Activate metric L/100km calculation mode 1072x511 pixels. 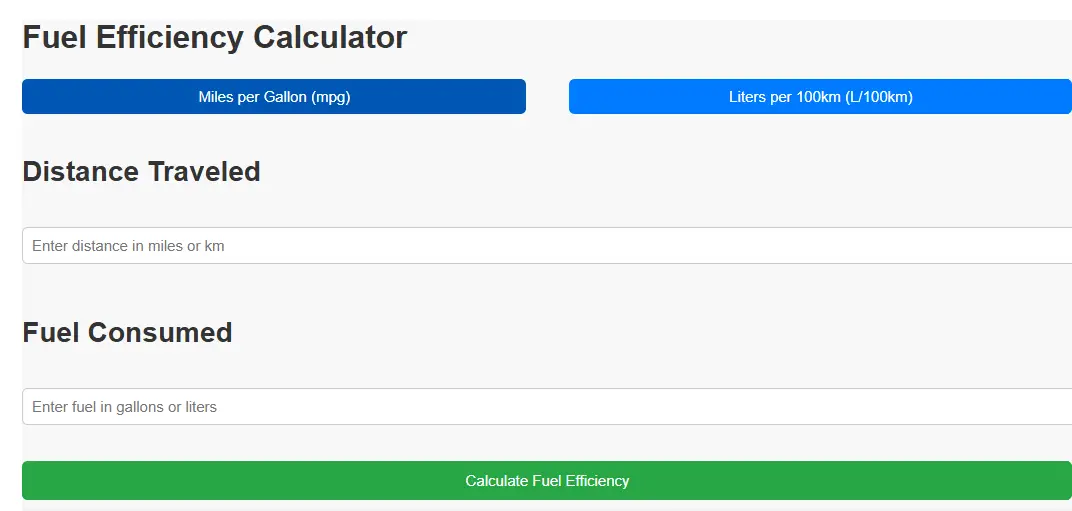(x=820, y=97)
